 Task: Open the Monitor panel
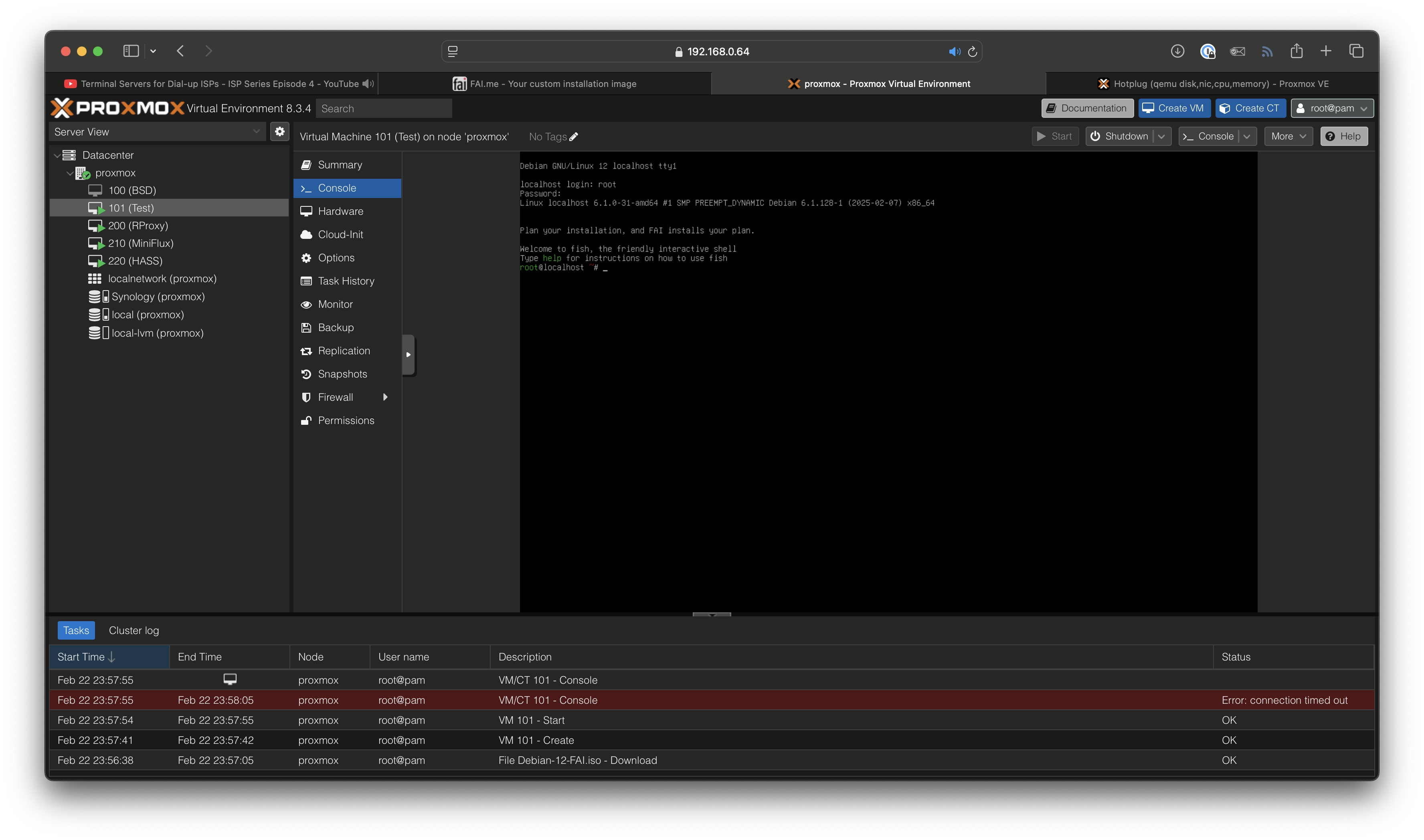(x=347, y=304)
